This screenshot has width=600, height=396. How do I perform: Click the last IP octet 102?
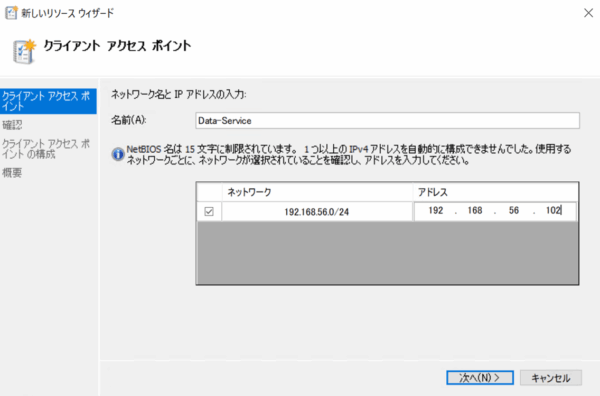click(x=553, y=210)
